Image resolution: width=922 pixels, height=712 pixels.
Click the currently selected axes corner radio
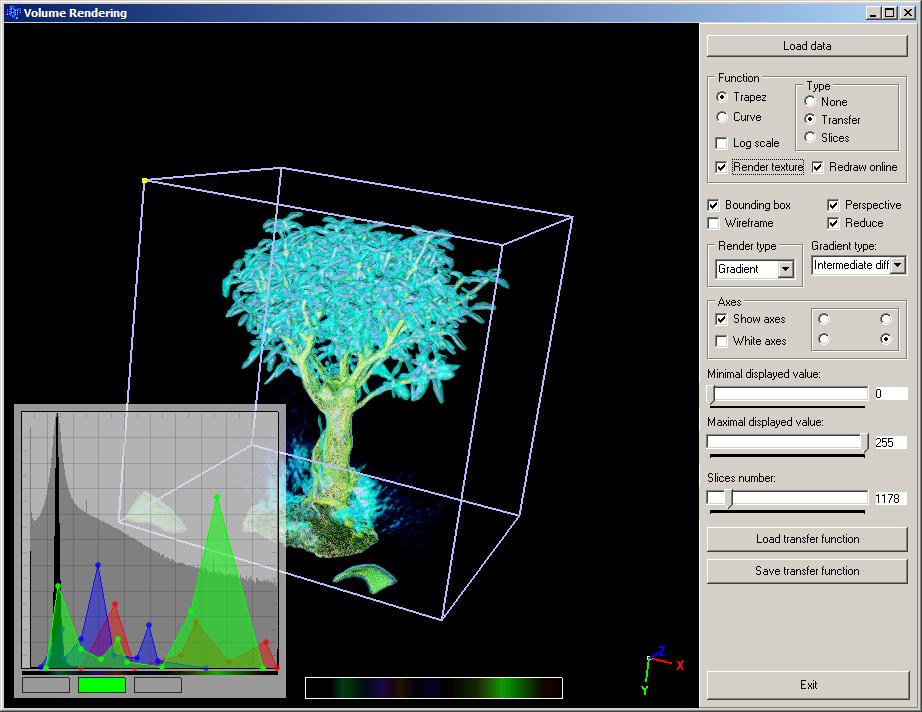pyautogui.click(x=886, y=339)
